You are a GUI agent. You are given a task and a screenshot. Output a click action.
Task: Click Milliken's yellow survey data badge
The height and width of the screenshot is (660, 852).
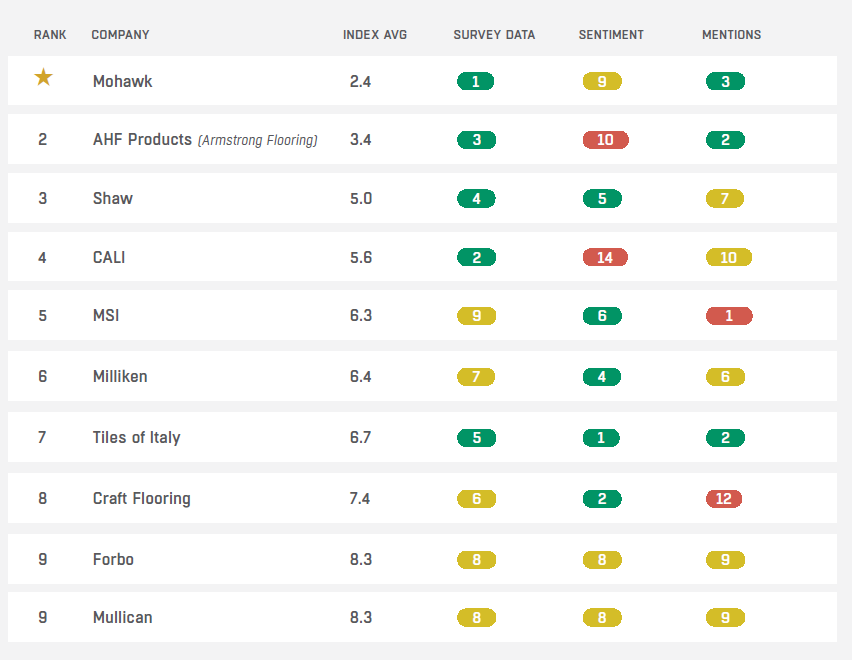pyautogui.click(x=476, y=377)
